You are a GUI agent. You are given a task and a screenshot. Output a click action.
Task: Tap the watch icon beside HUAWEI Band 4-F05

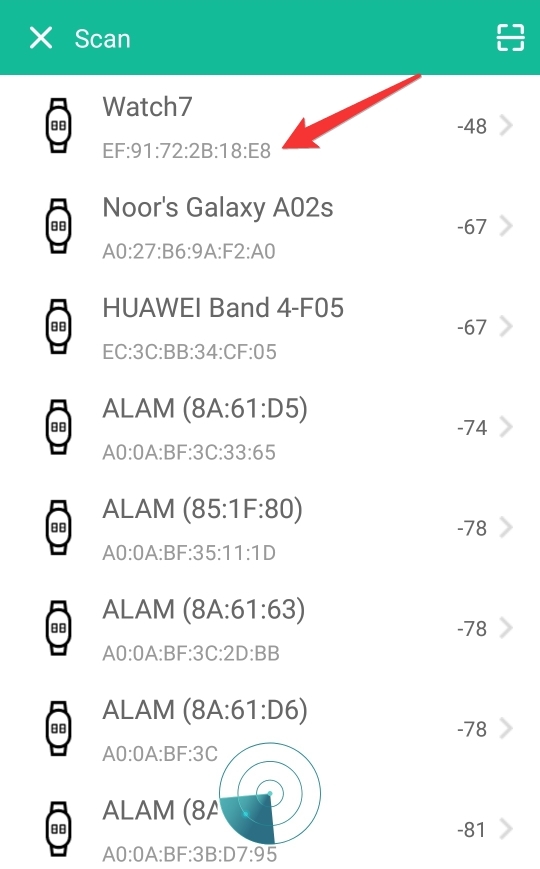(x=58, y=326)
